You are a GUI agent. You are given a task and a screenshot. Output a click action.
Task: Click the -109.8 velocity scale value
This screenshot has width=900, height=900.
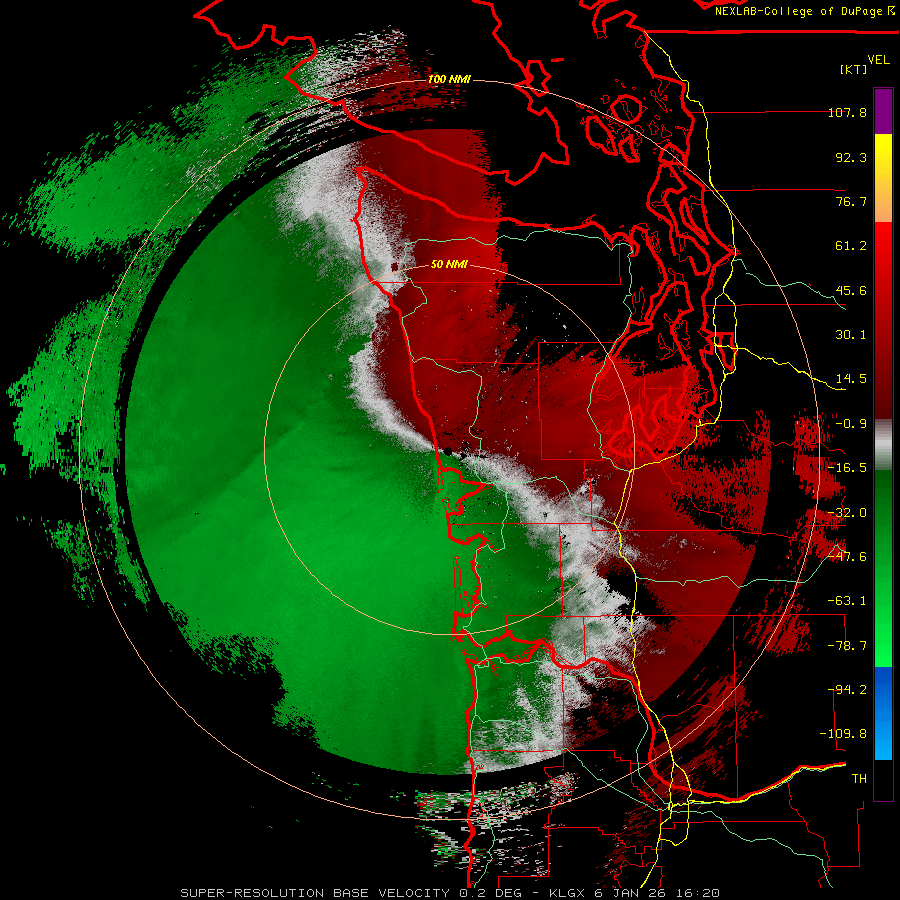tap(844, 734)
